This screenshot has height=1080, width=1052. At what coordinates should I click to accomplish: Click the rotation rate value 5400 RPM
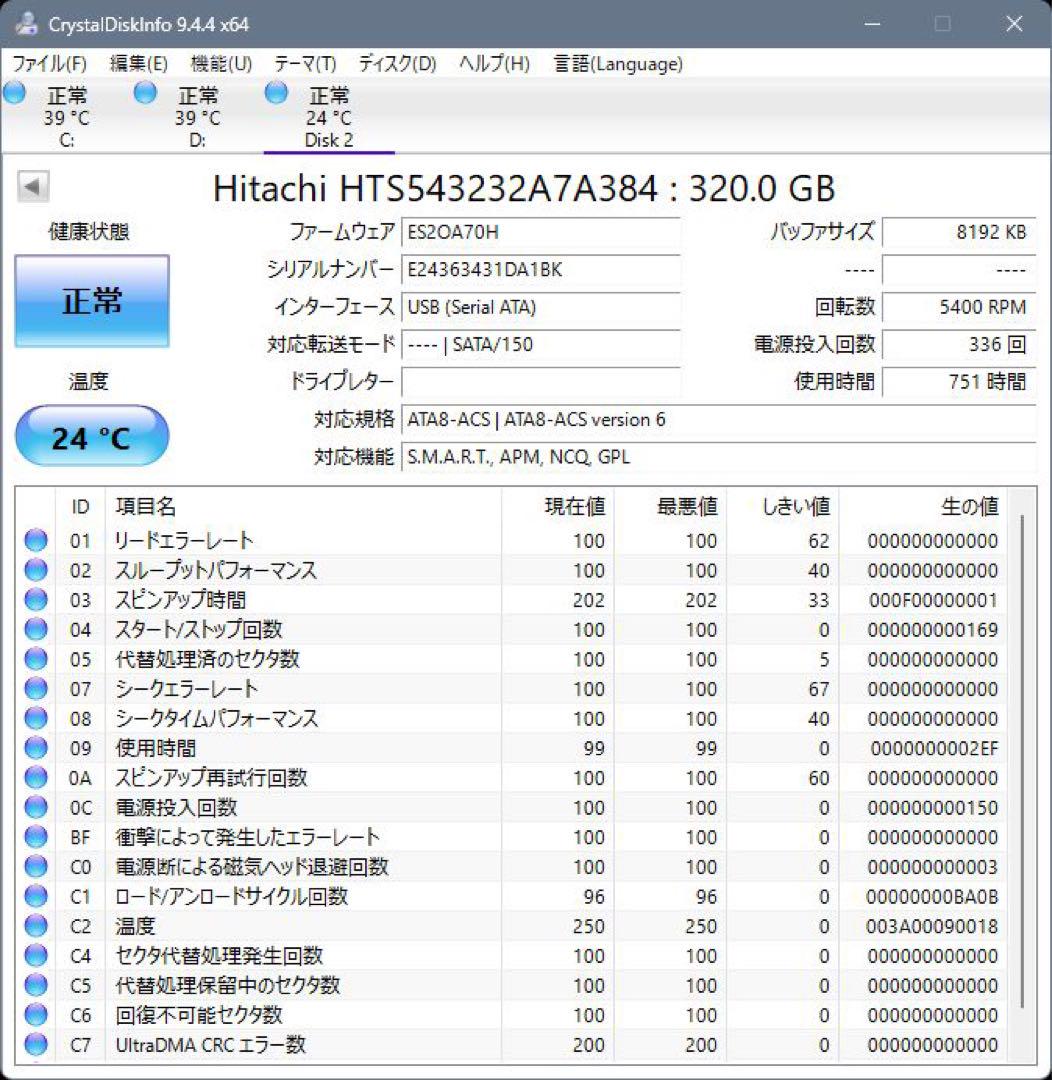[958, 307]
